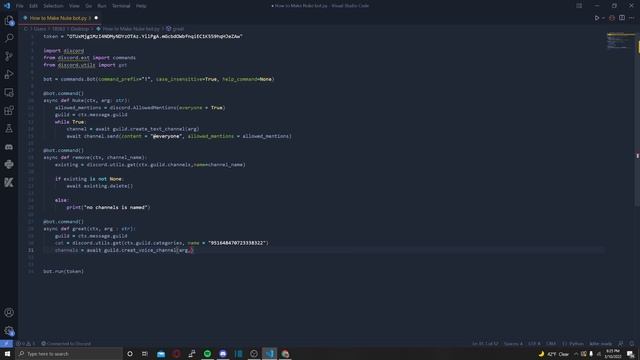Open the Search view in the activity bar
This screenshot has height=360, width=640.
[9, 38]
